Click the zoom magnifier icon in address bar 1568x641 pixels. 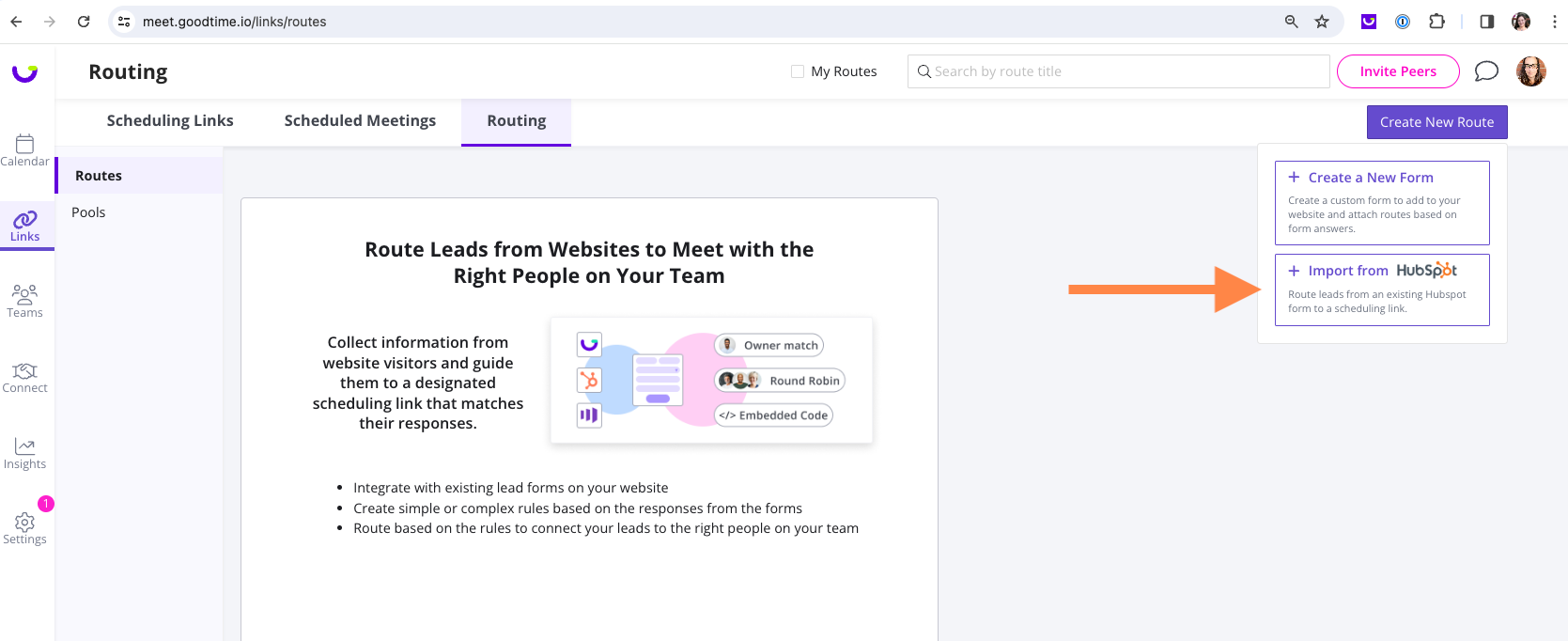(1292, 22)
